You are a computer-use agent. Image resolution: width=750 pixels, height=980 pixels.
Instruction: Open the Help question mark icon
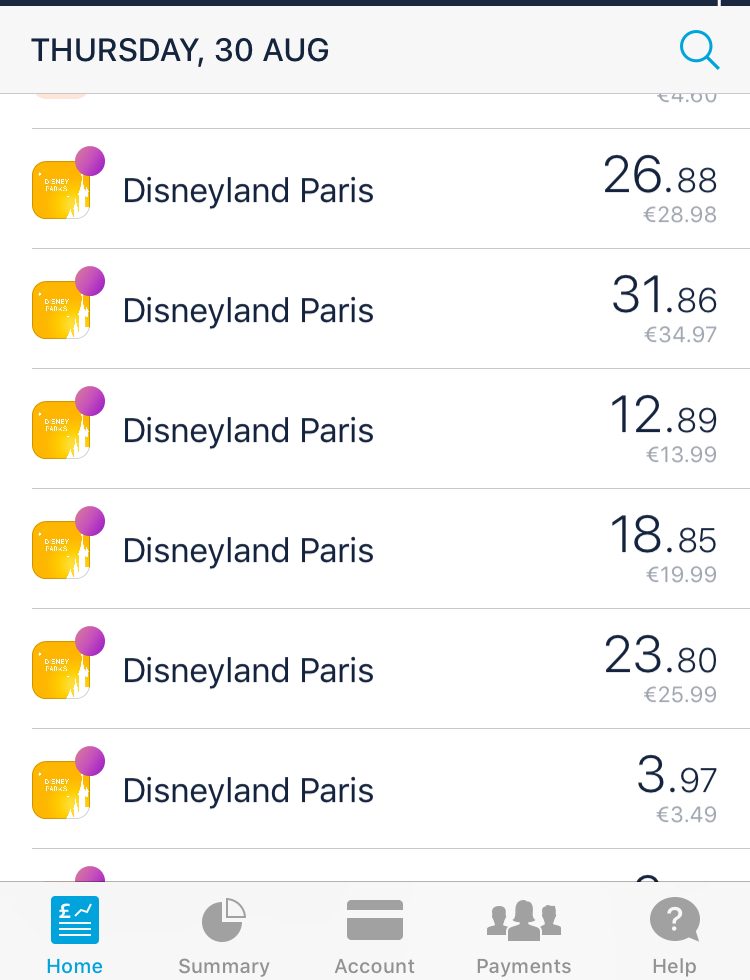[x=674, y=920]
